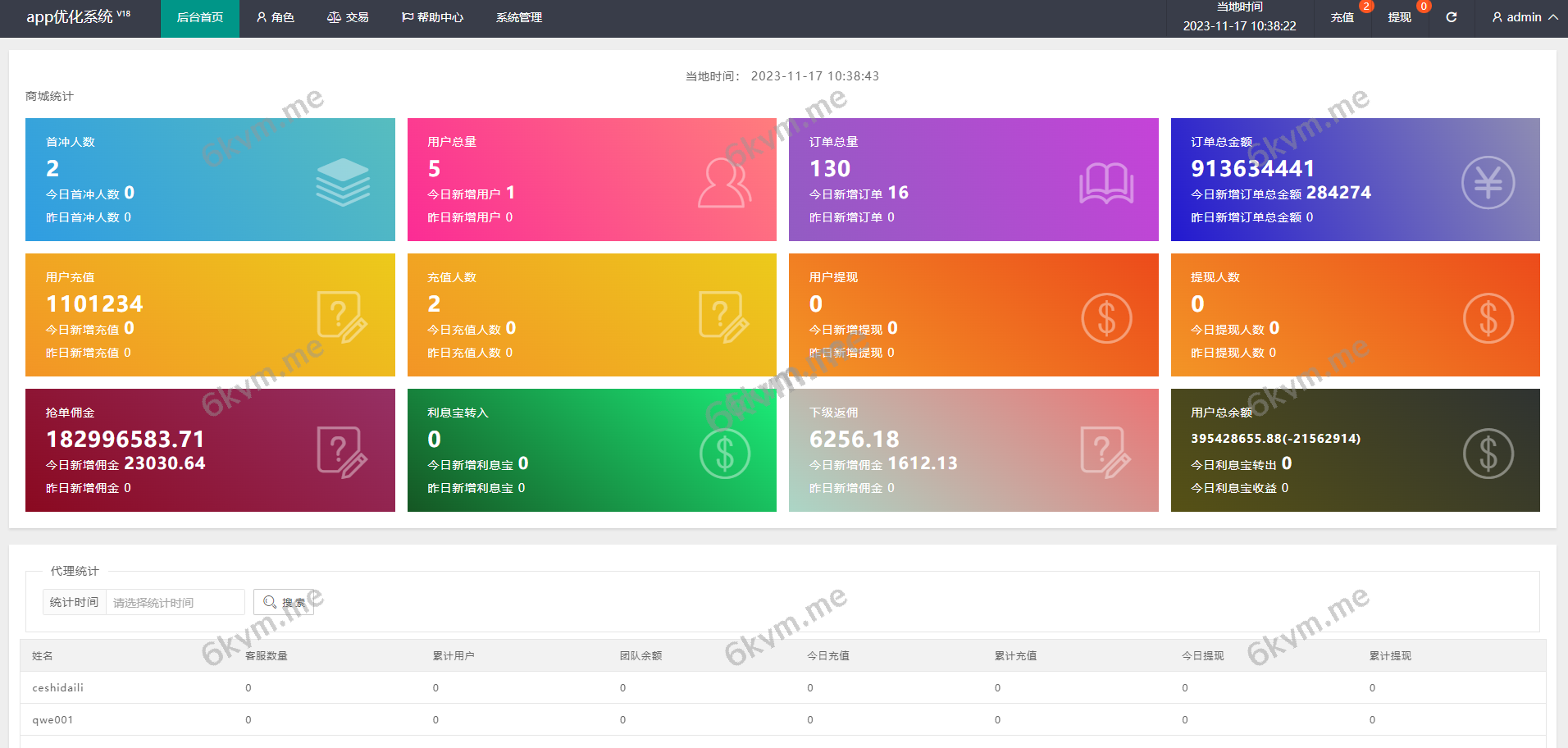1568x748 pixels.
Task: Click the dollar icon in 用户总余额 card
Action: click(x=1488, y=454)
